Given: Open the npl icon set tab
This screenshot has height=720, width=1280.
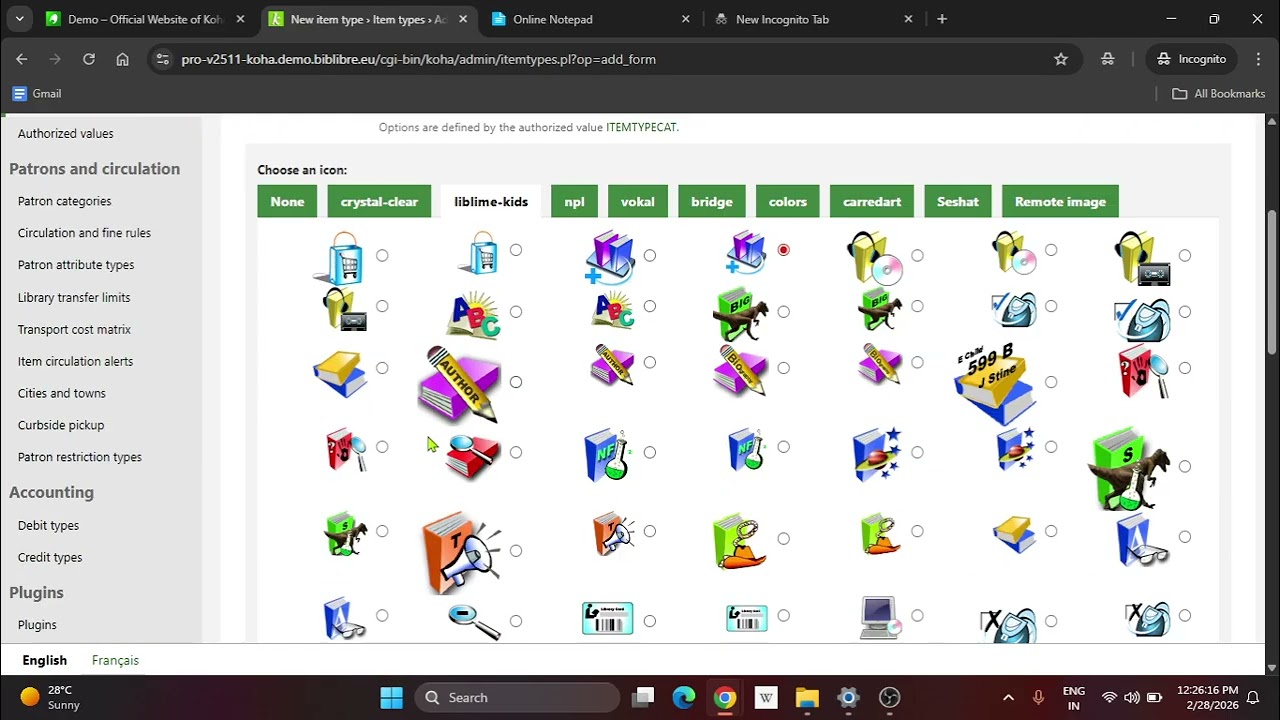Looking at the screenshot, I should (574, 201).
